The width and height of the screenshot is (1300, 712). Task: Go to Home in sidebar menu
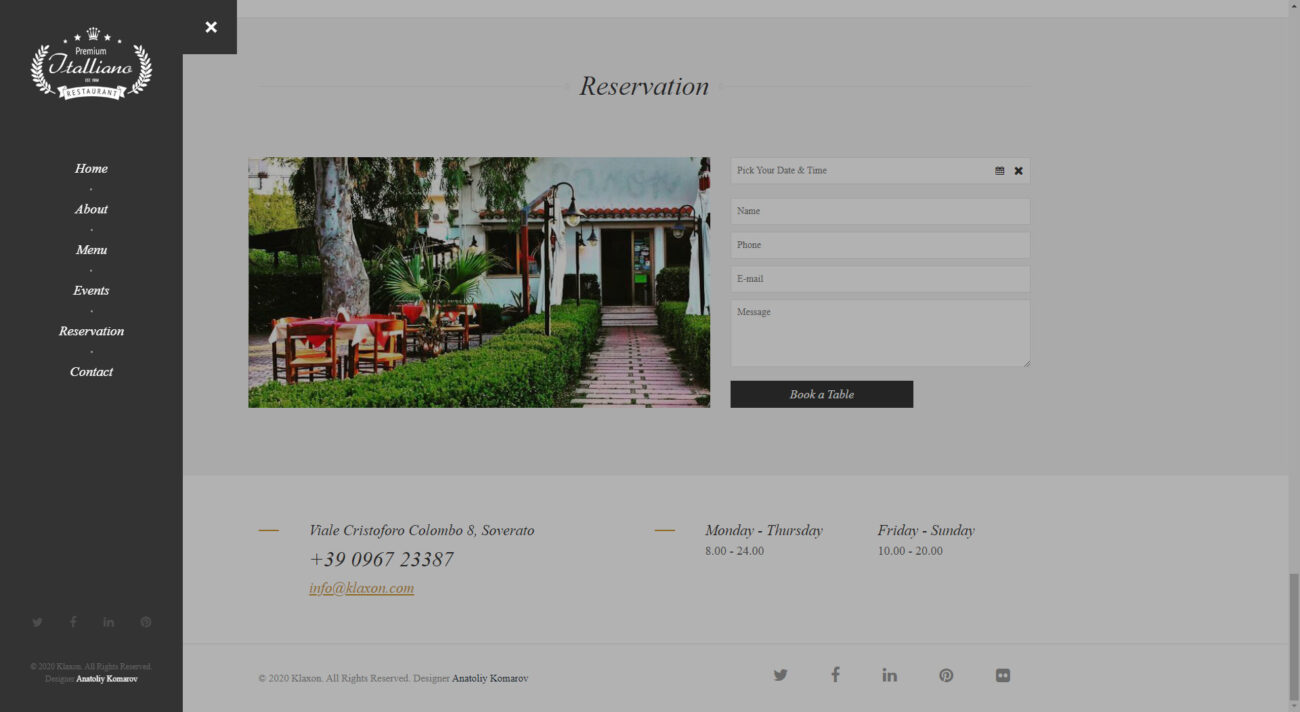coord(91,169)
